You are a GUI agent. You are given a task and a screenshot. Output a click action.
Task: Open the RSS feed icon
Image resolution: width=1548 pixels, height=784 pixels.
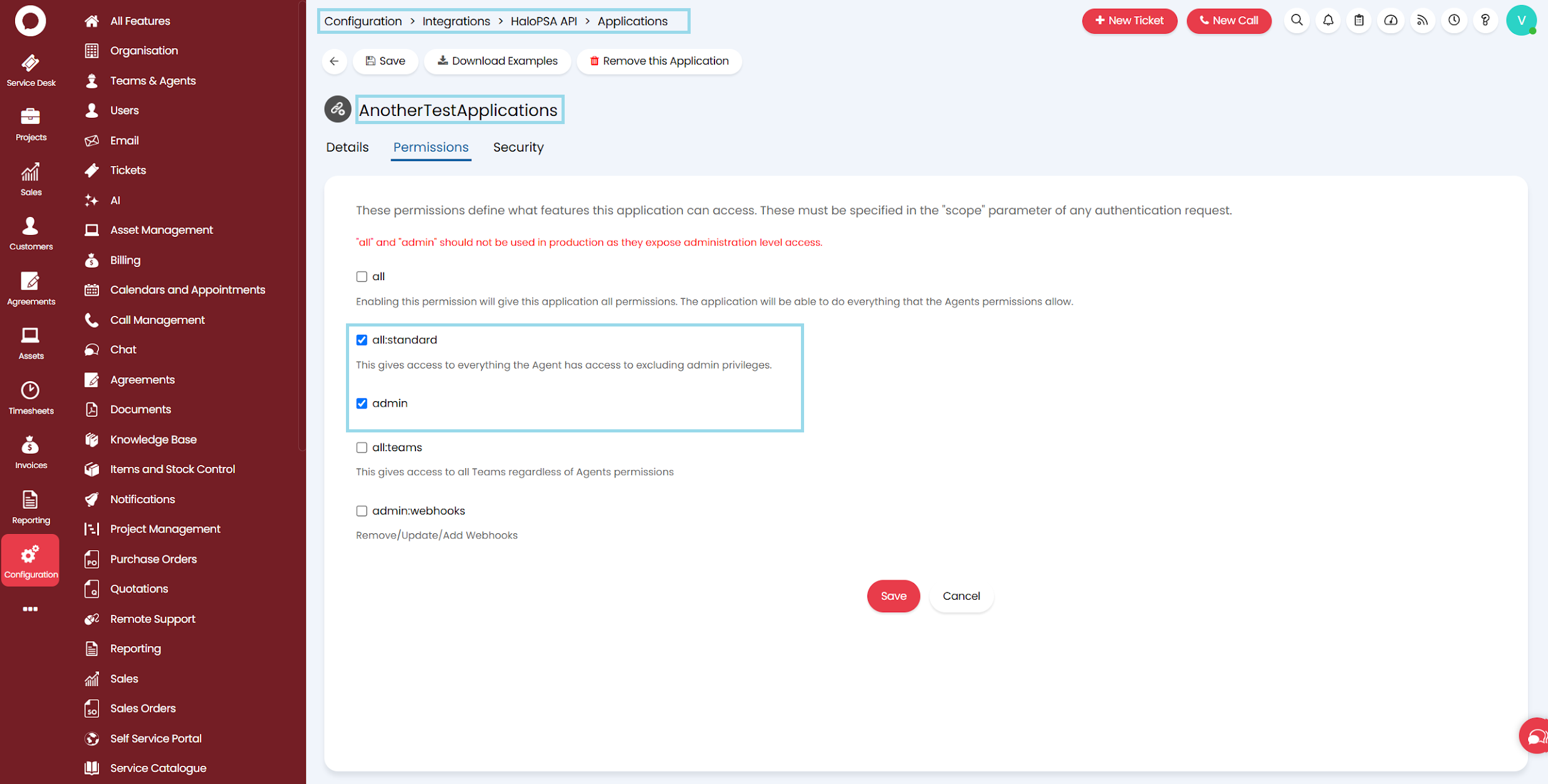tap(1422, 21)
